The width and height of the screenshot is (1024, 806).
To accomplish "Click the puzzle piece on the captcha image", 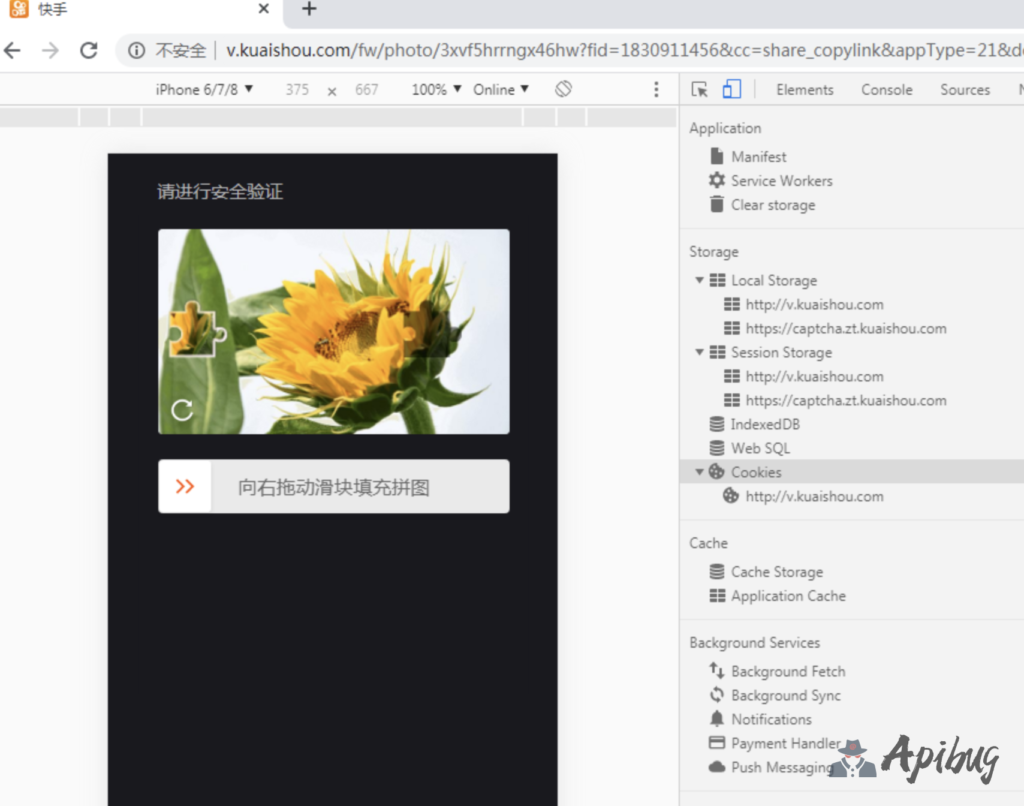I will (x=194, y=331).
